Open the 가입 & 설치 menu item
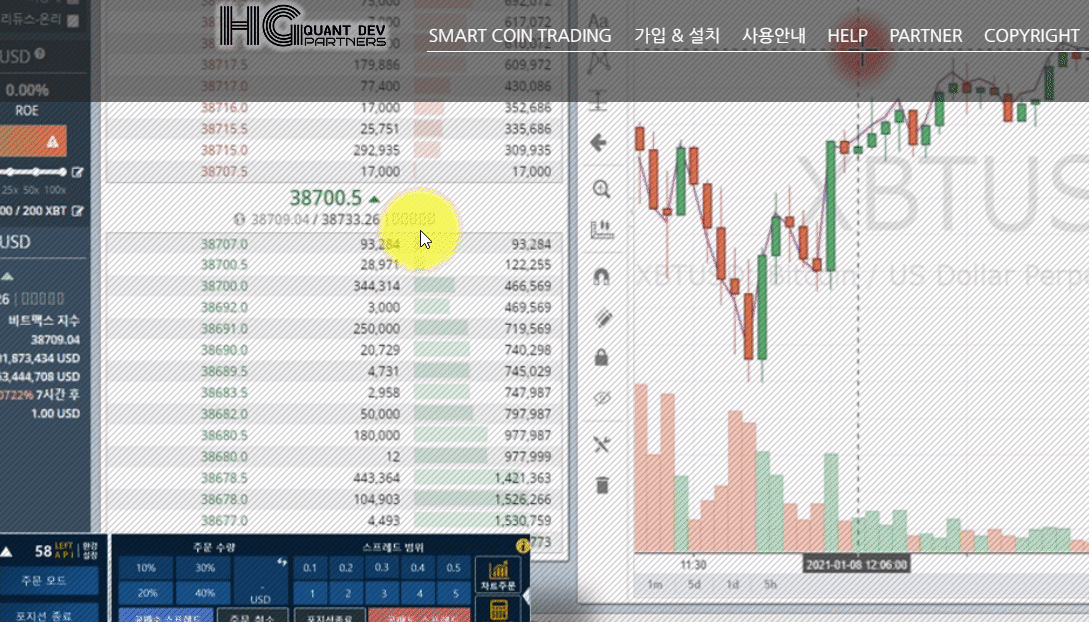 pyautogui.click(x=676, y=35)
